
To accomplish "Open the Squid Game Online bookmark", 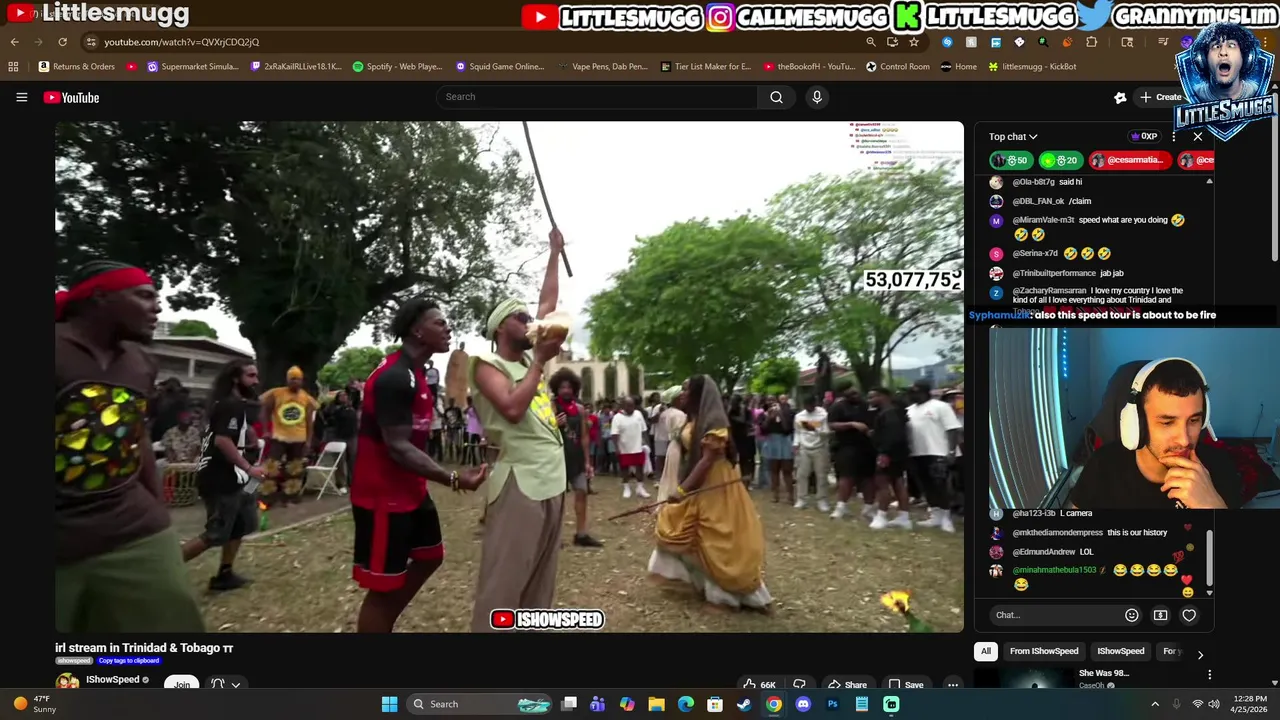I will coord(500,67).
